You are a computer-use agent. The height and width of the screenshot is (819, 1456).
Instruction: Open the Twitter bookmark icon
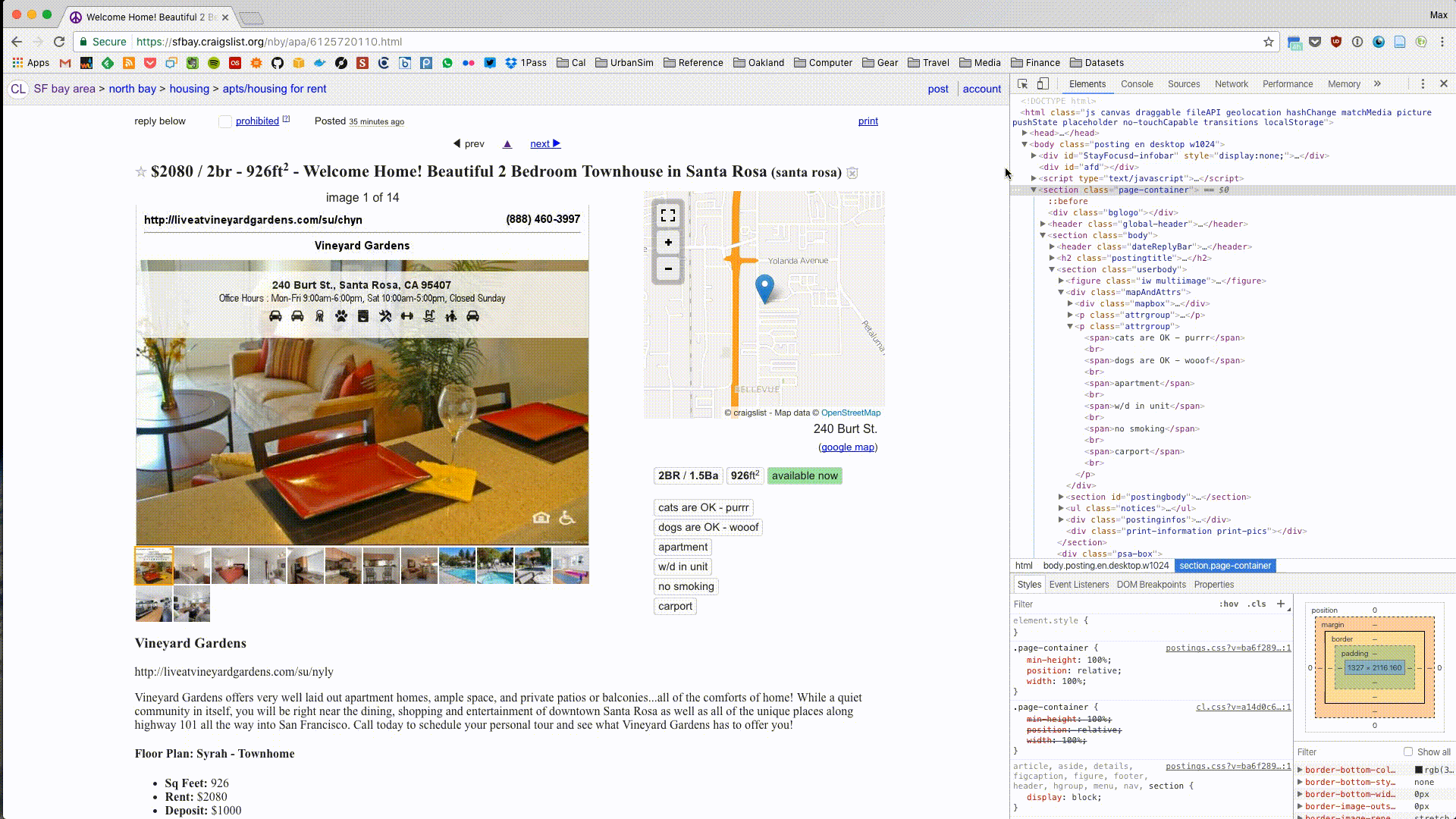(x=490, y=63)
